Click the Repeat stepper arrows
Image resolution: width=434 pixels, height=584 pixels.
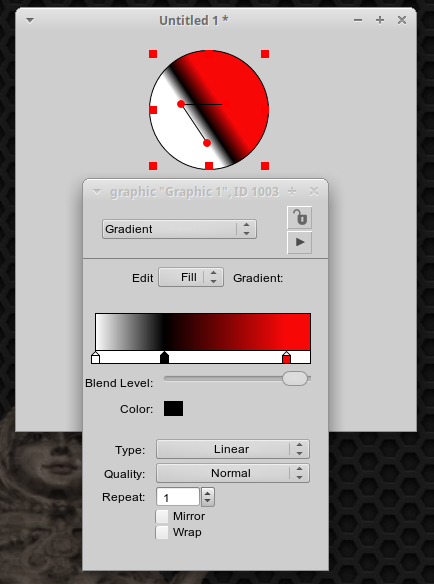tap(208, 497)
